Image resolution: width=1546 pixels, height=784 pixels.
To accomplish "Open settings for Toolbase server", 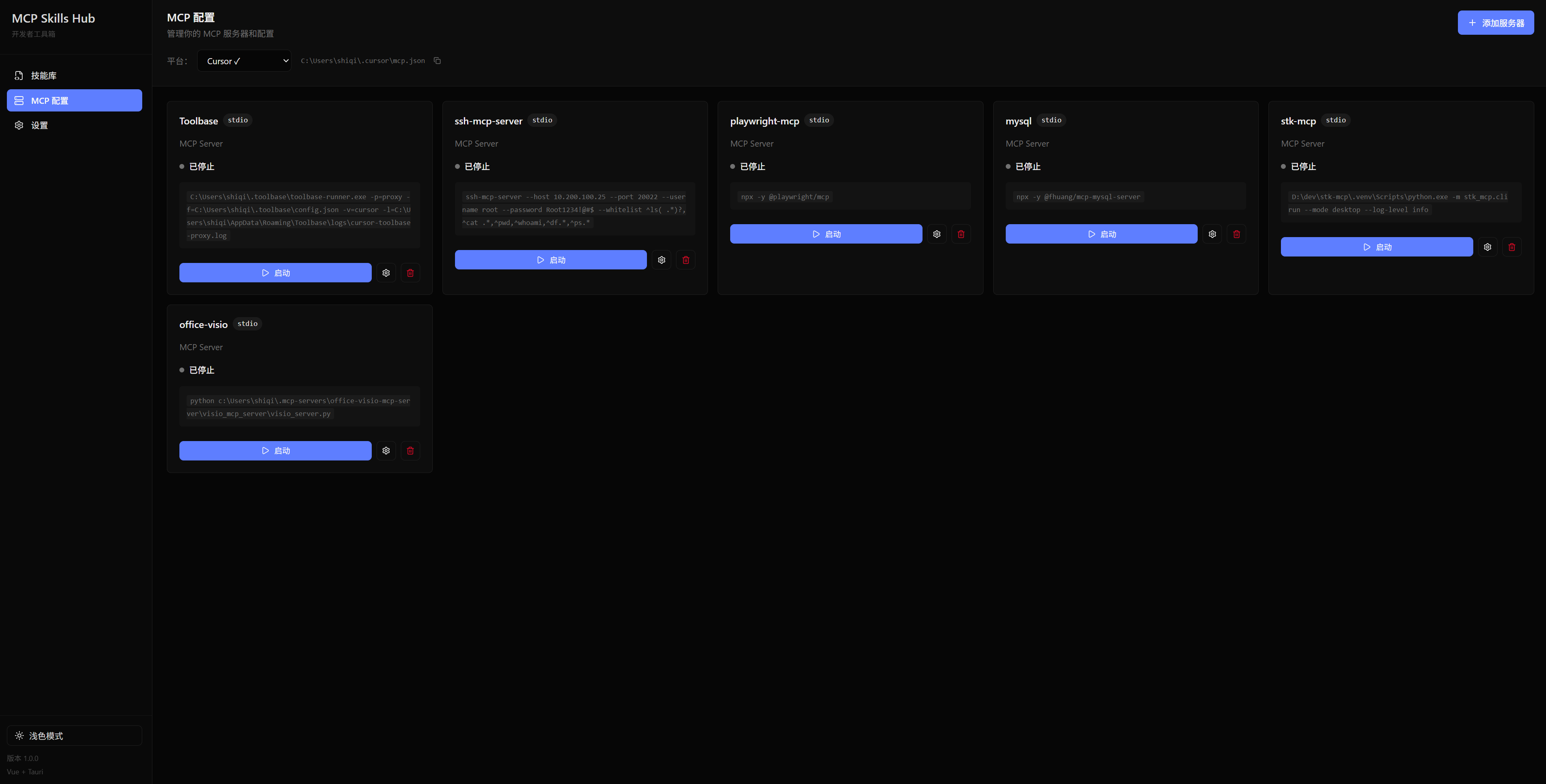I will (386, 273).
